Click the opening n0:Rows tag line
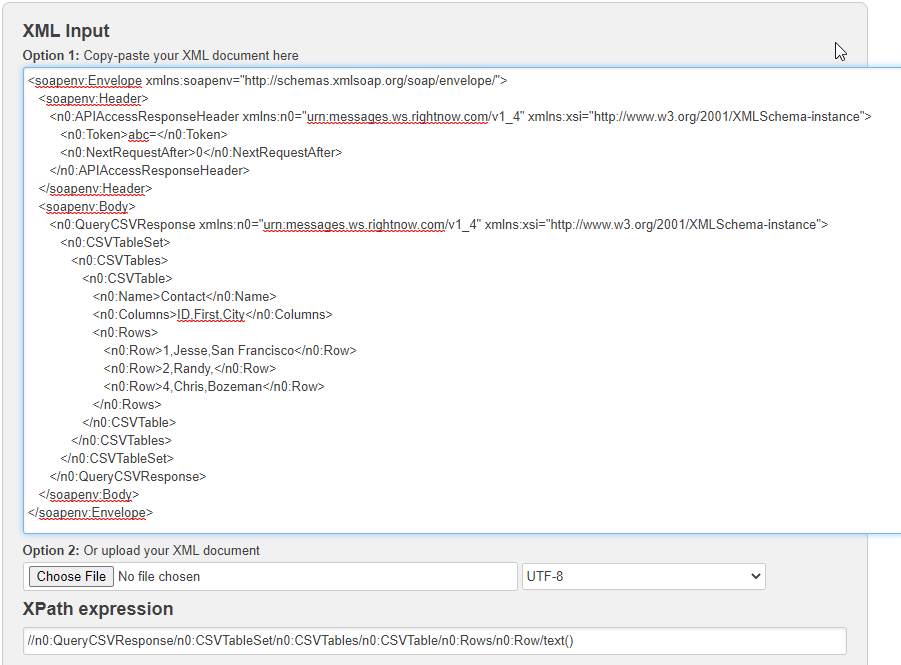901x665 pixels. point(125,332)
